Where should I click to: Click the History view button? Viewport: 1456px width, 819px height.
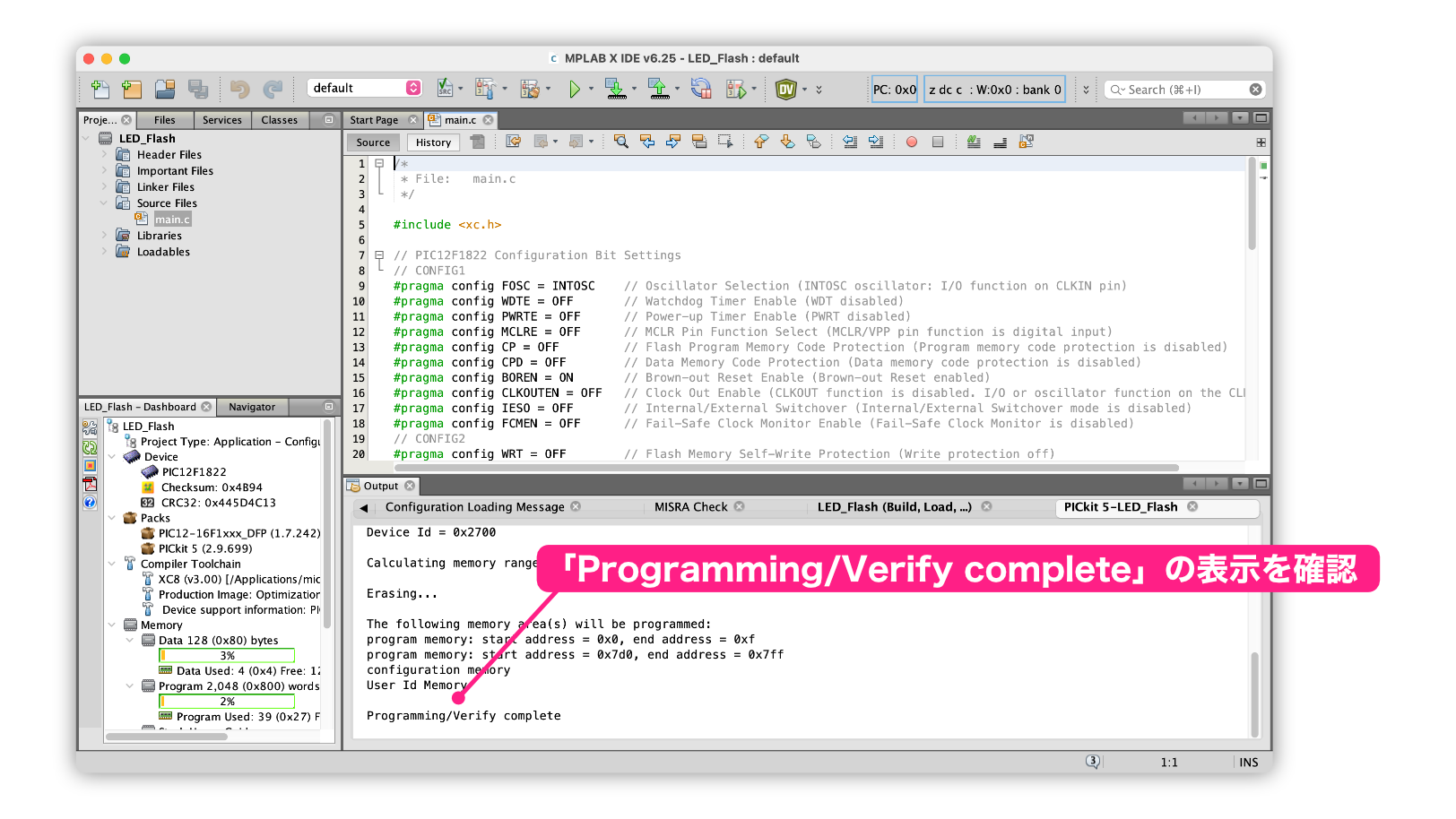[x=434, y=142]
